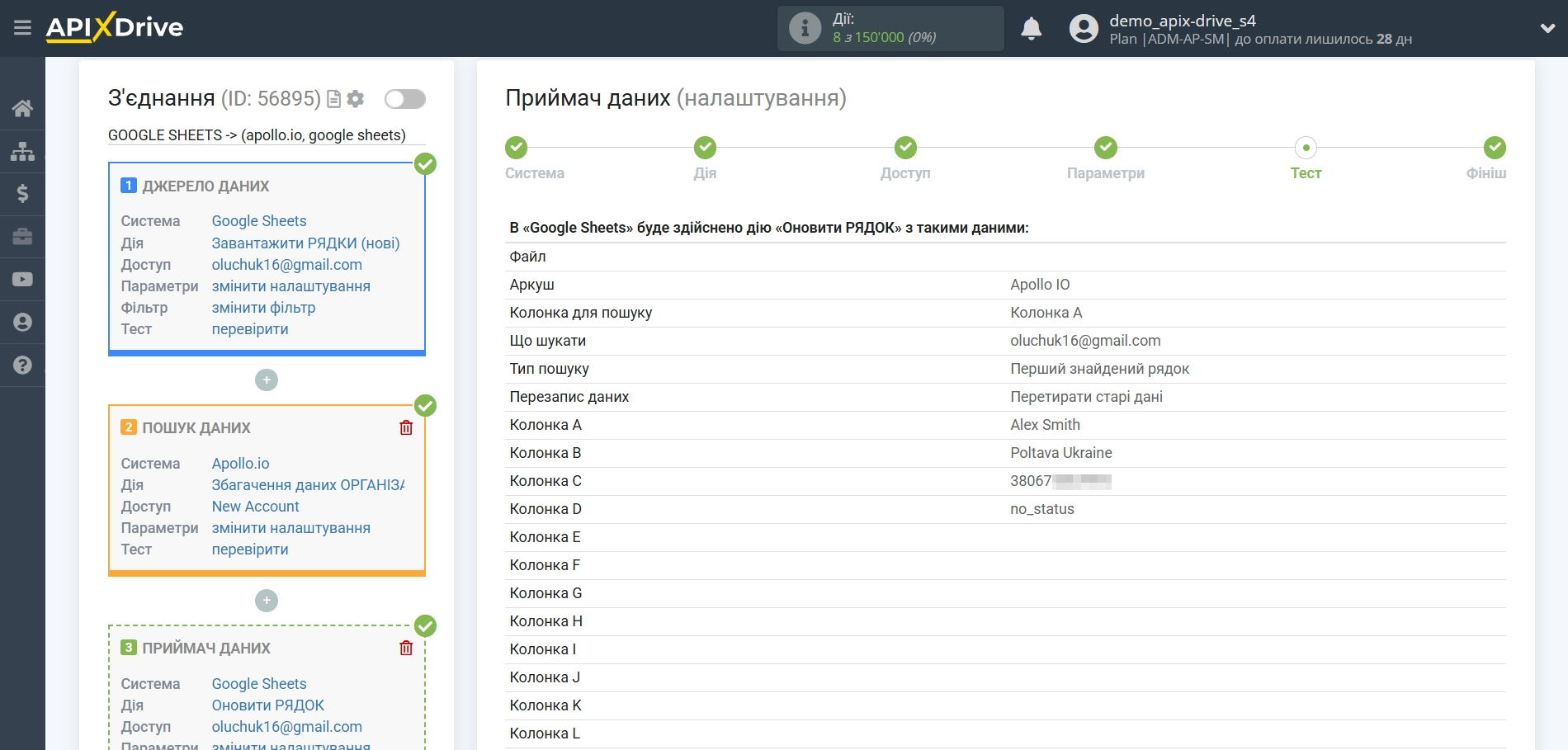Viewport: 1568px width, 750px height.
Task: Delete the Data Receiver block with trash icon
Action: pos(406,648)
